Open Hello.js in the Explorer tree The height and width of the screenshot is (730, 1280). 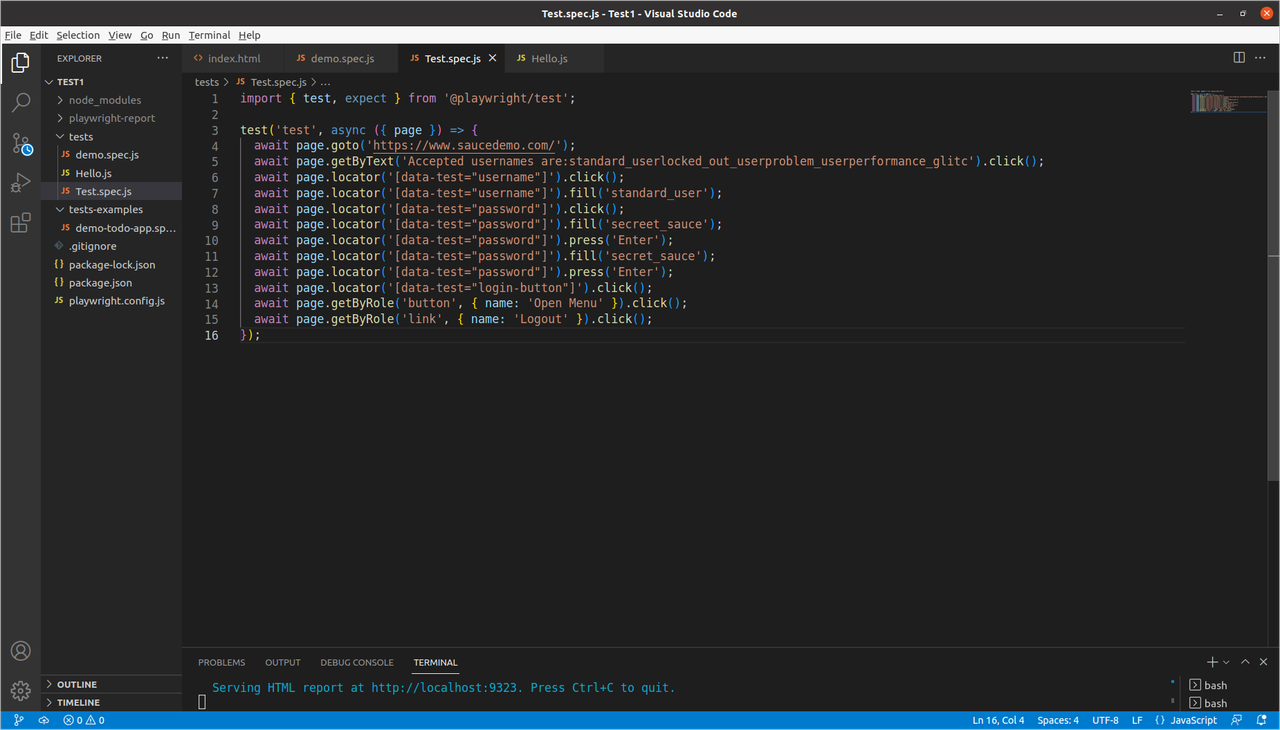click(112, 173)
